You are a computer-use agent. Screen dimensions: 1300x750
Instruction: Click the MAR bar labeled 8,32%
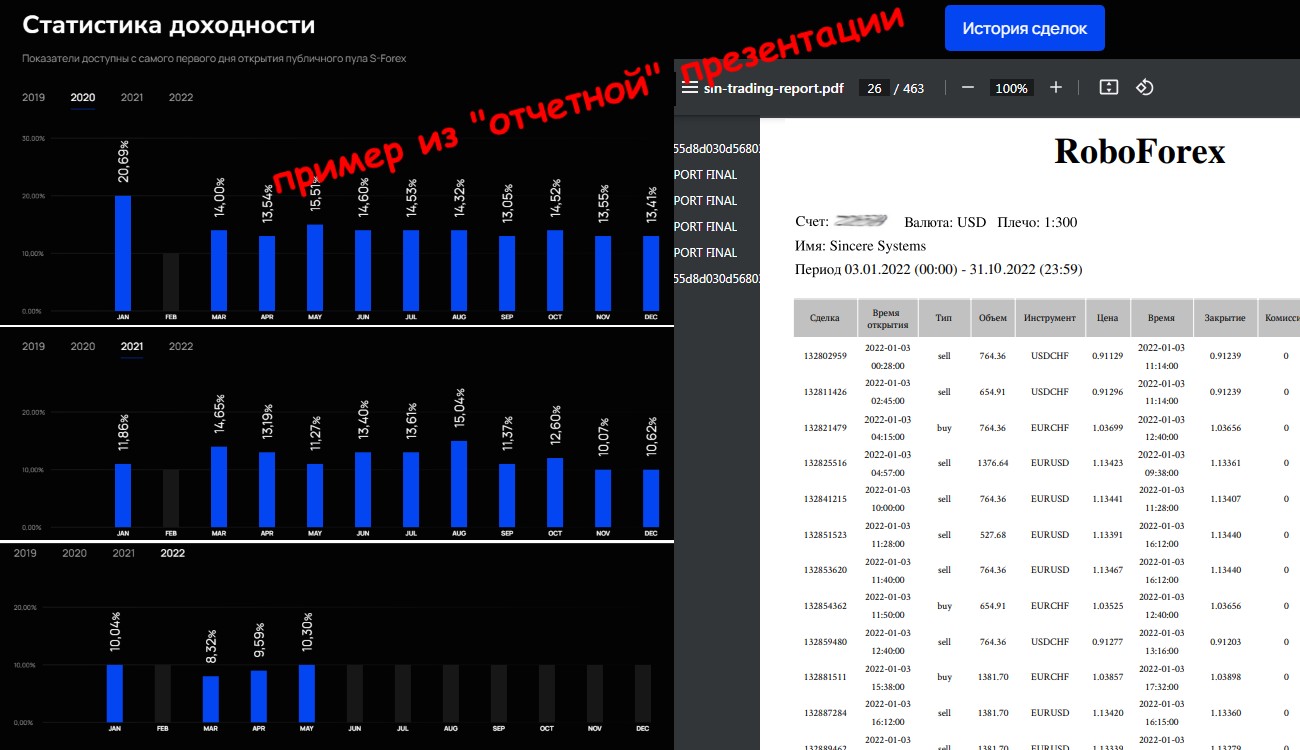(x=211, y=699)
